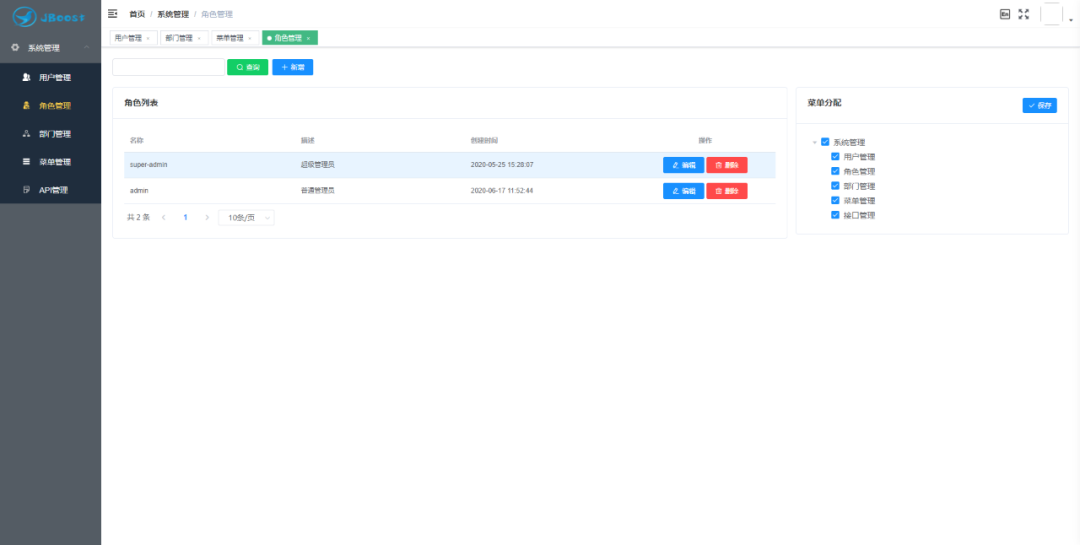Image resolution: width=1080 pixels, height=545 pixels.
Task: Uncheck the 角色管理 tree checkbox
Action: click(x=835, y=172)
